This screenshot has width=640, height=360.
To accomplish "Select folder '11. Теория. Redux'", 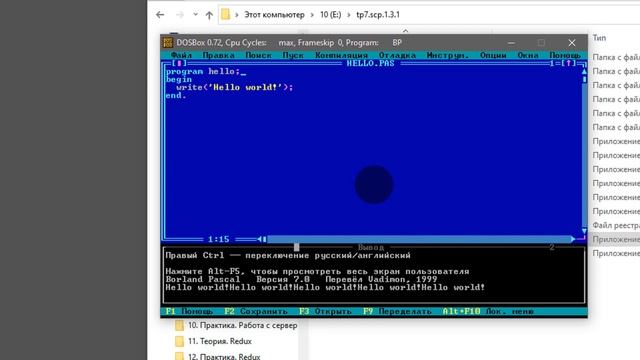I will (x=220, y=341).
